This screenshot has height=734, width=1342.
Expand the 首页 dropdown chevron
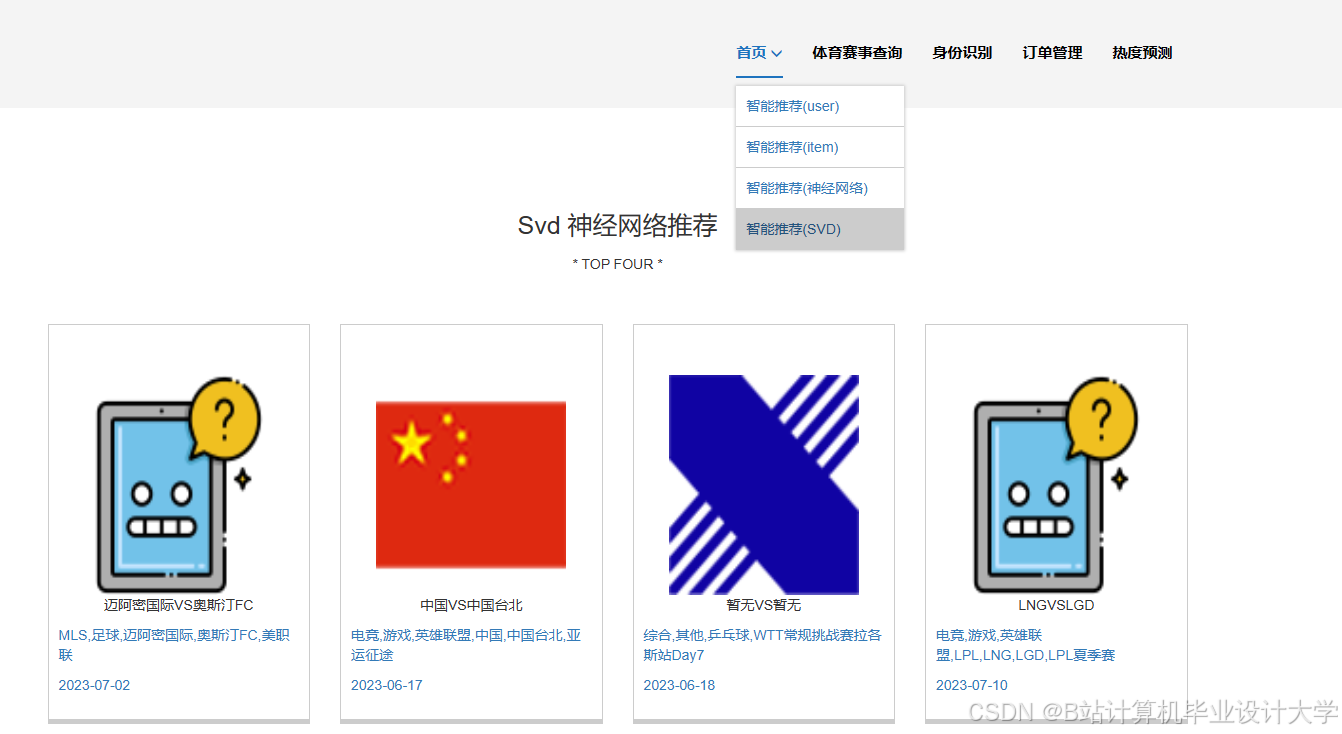pos(777,54)
